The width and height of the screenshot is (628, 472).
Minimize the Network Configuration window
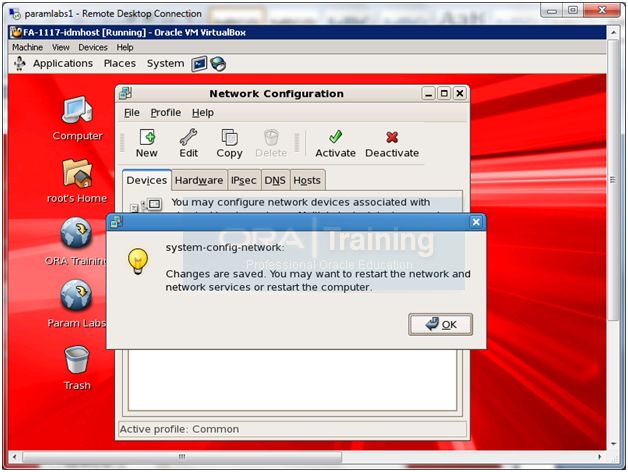428,94
